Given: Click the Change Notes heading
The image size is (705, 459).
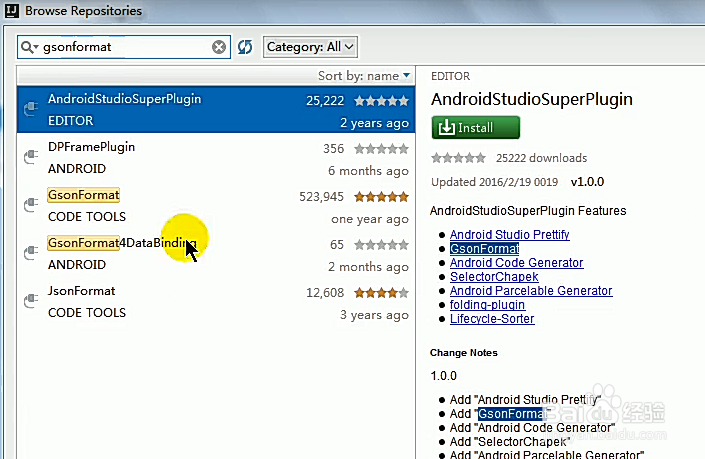Looking at the screenshot, I should tap(464, 352).
